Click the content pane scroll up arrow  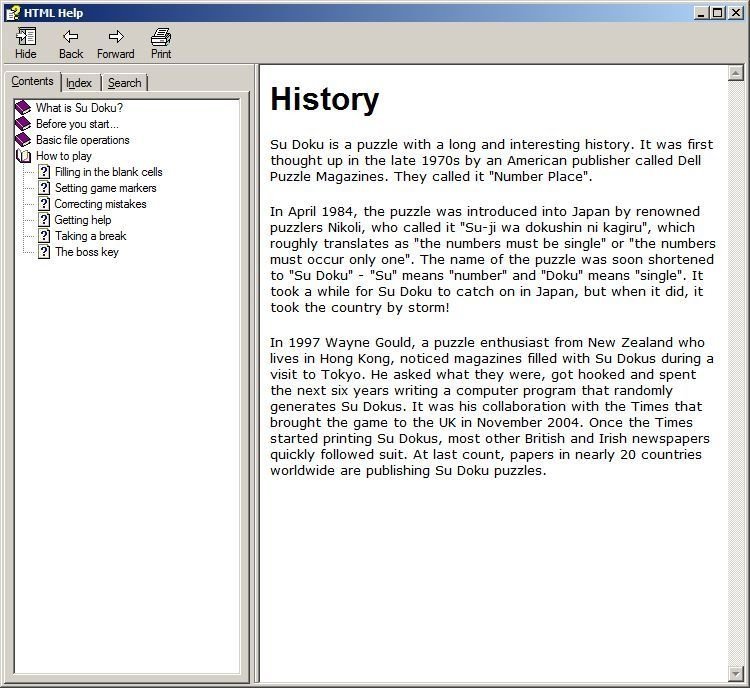click(736, 73)
